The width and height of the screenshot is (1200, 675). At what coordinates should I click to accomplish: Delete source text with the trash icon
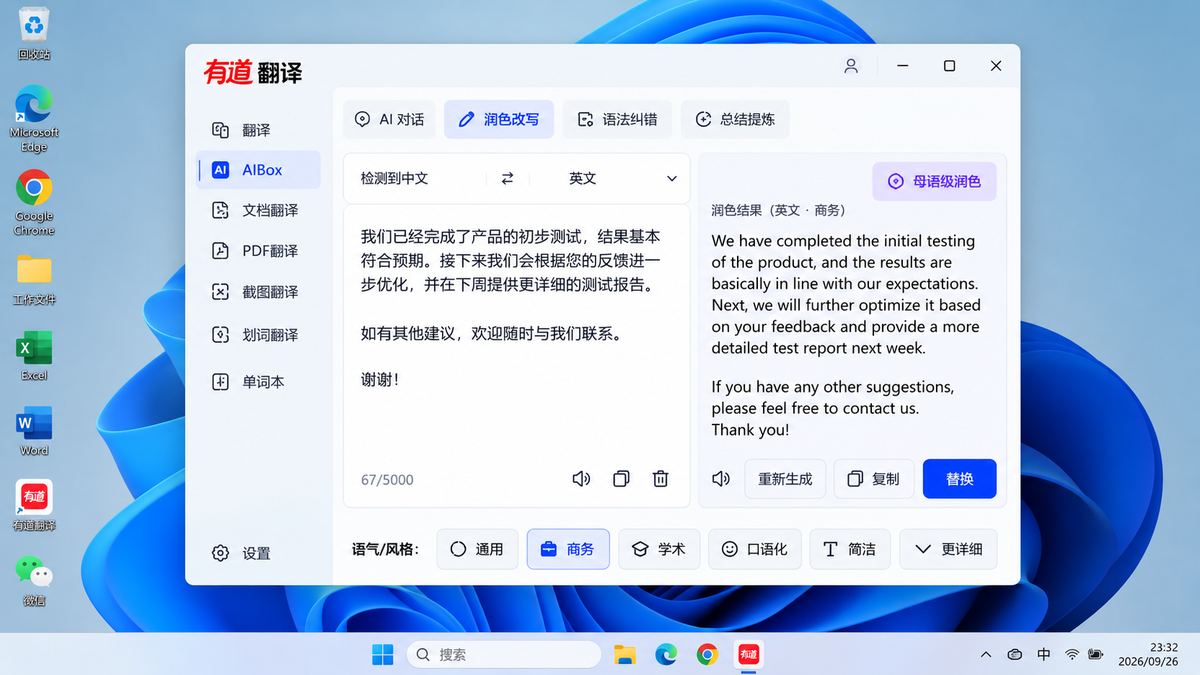click(x=660, y=479)
